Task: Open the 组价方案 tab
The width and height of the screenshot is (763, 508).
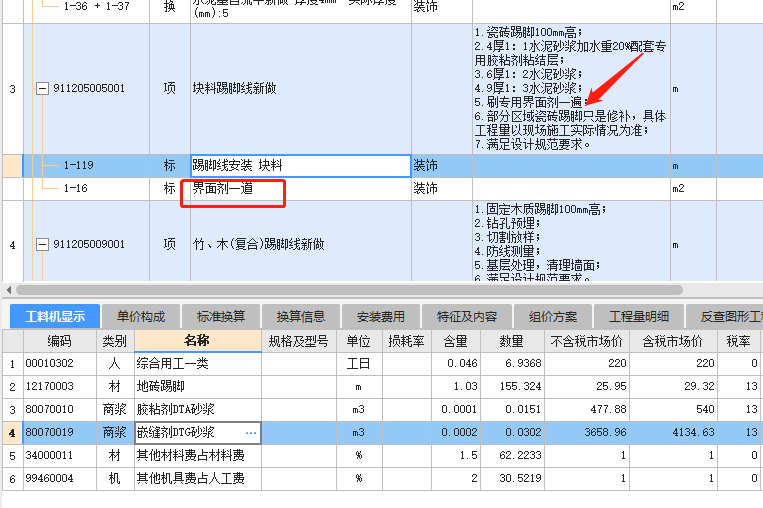Action: click(553, 317)
